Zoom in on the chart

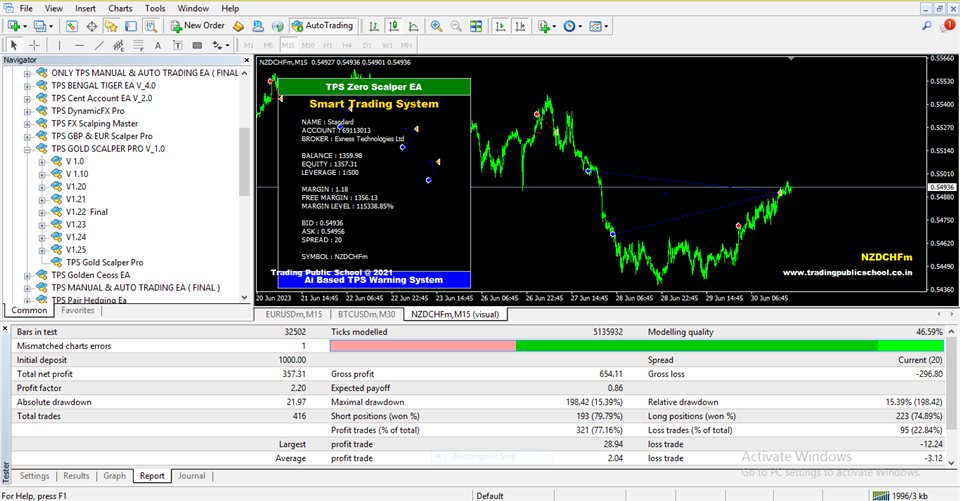tap(436, 26)
